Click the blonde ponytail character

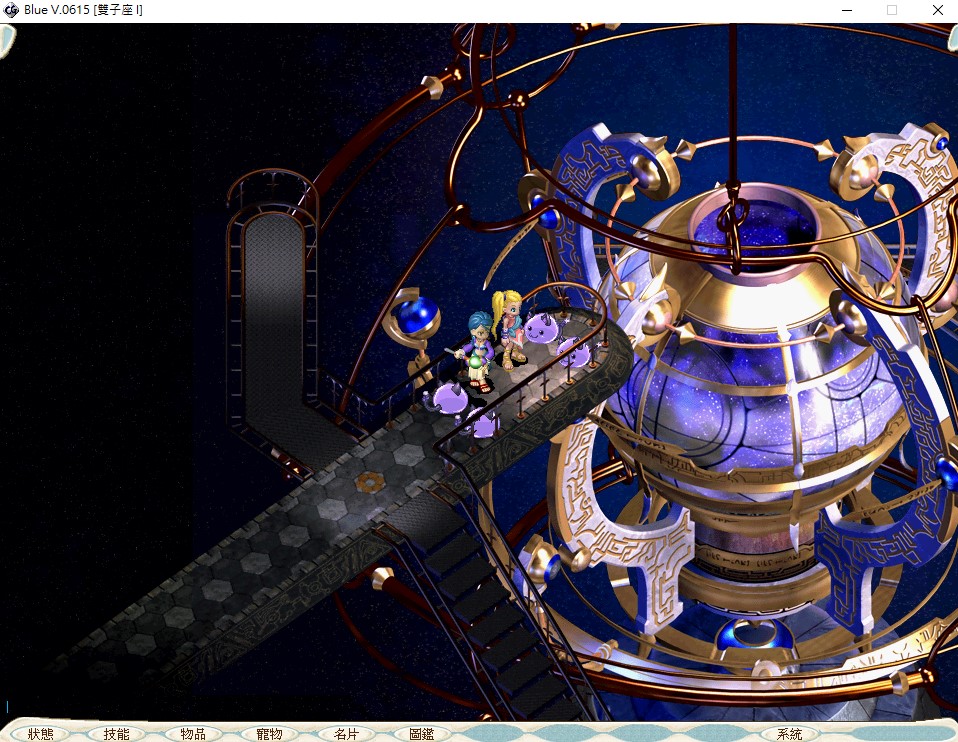[510, 330]
